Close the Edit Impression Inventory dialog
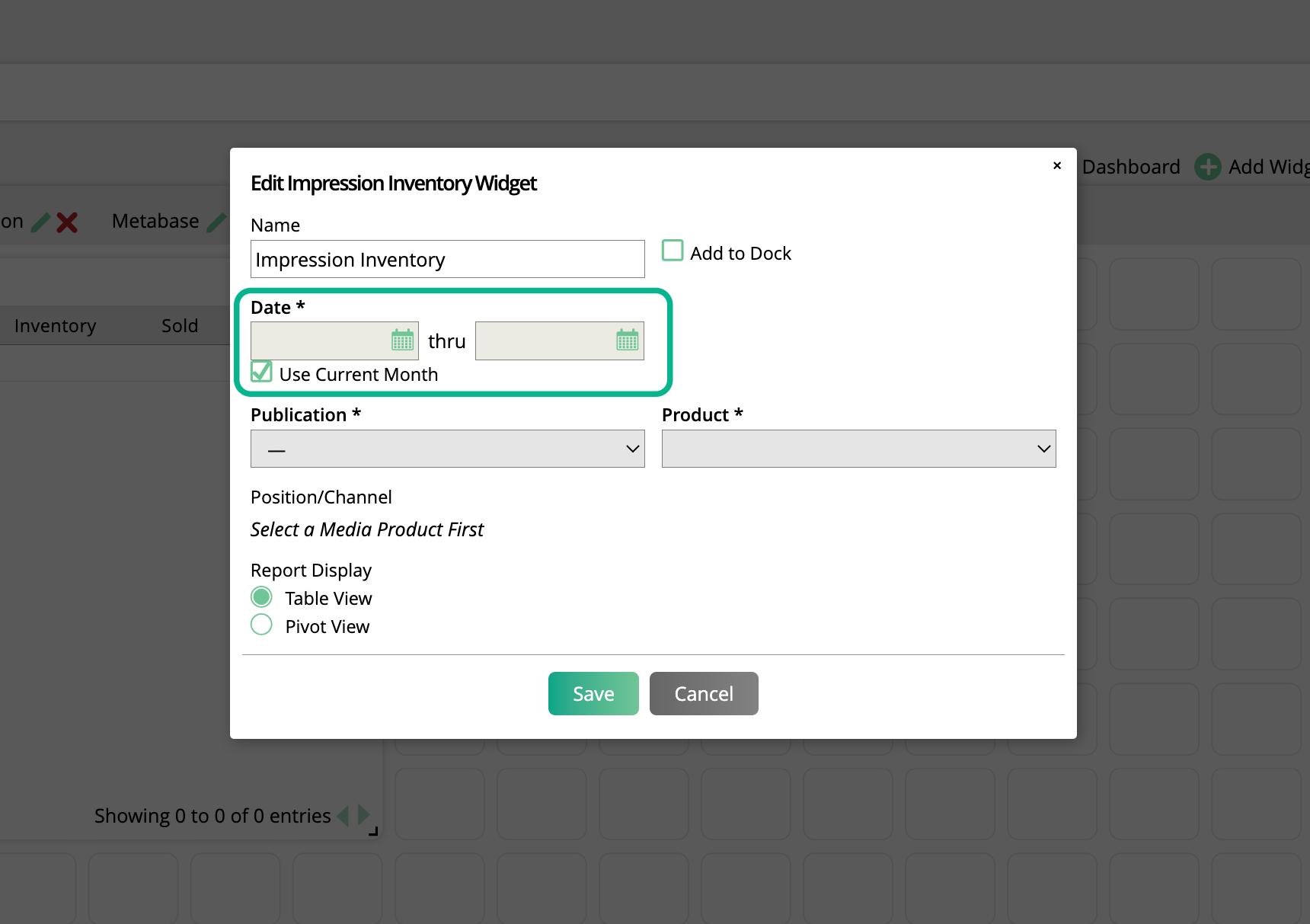The image size is (1310, 924). point(1056,165)
